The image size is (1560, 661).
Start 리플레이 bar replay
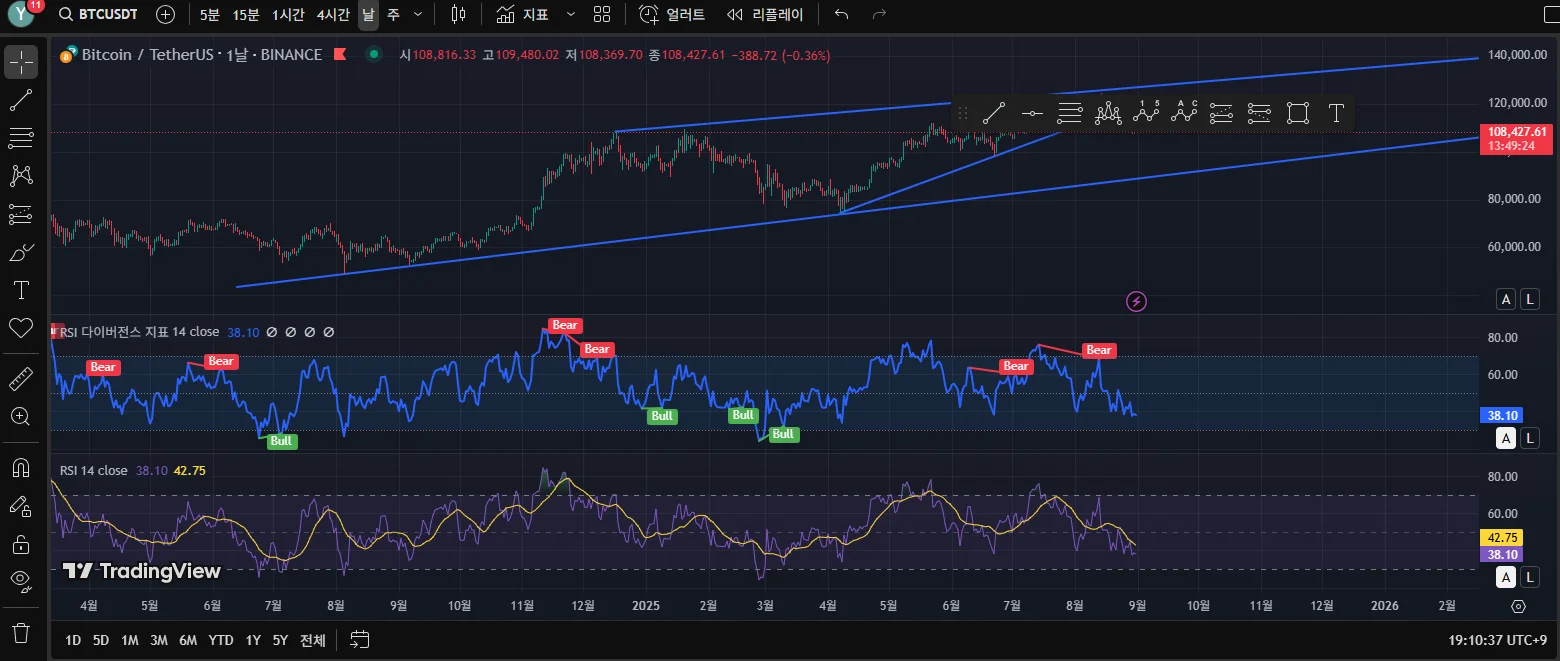point(765,15)
